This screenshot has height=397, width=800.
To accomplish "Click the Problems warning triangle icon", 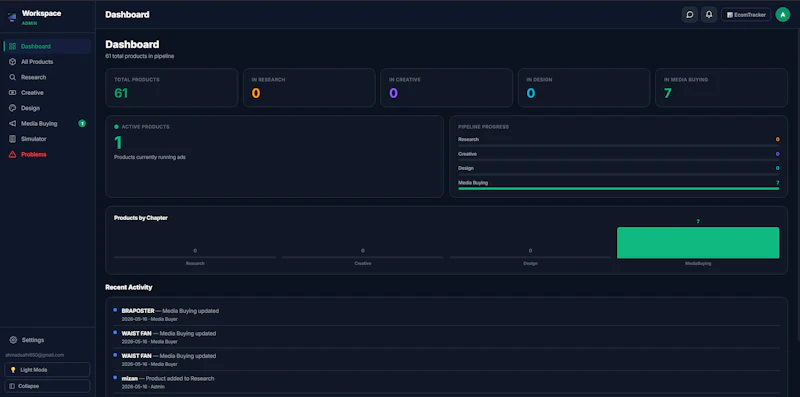I will [x=12, y=154].
